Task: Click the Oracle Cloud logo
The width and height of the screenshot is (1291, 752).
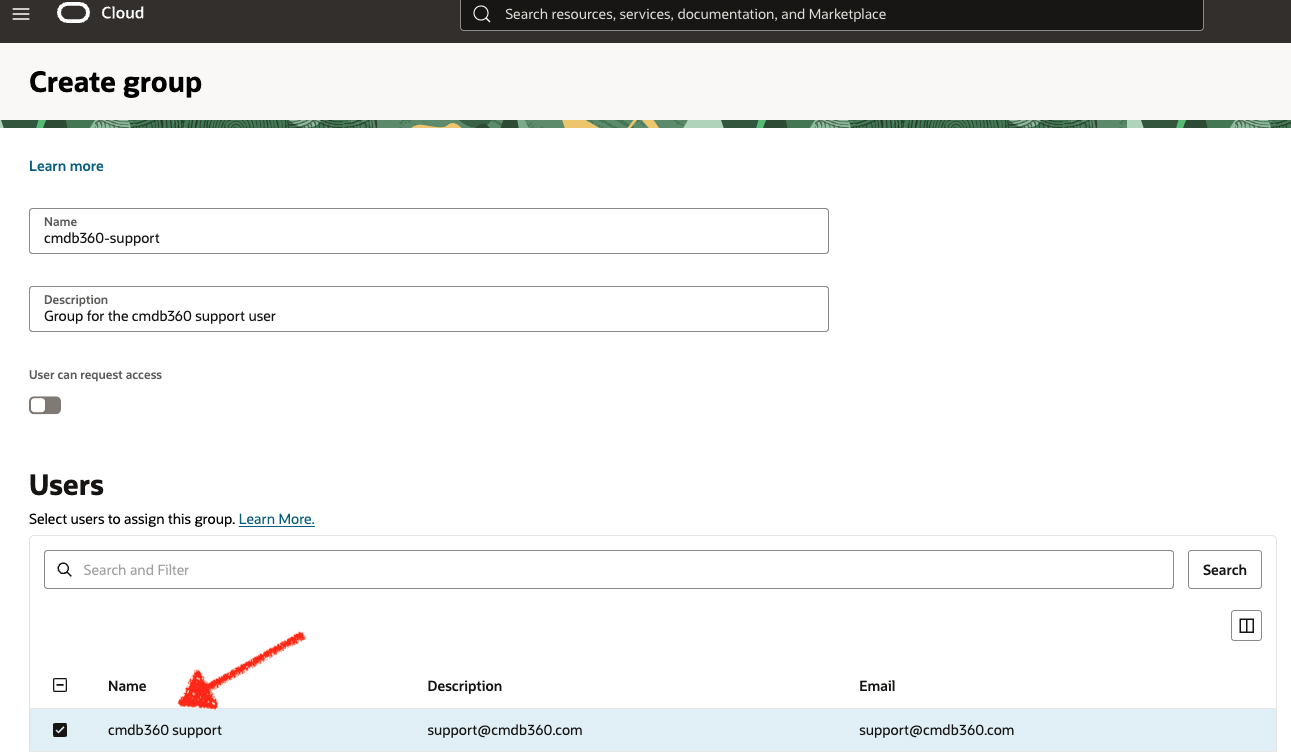Action: point(73,13)
